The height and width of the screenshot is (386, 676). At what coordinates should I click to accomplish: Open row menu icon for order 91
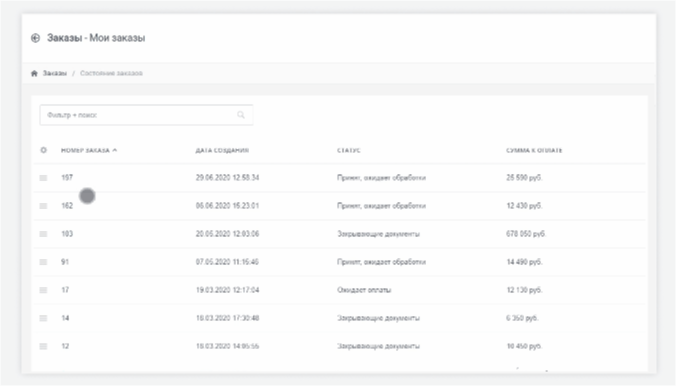pyautogui.click(x=44, y=262)
